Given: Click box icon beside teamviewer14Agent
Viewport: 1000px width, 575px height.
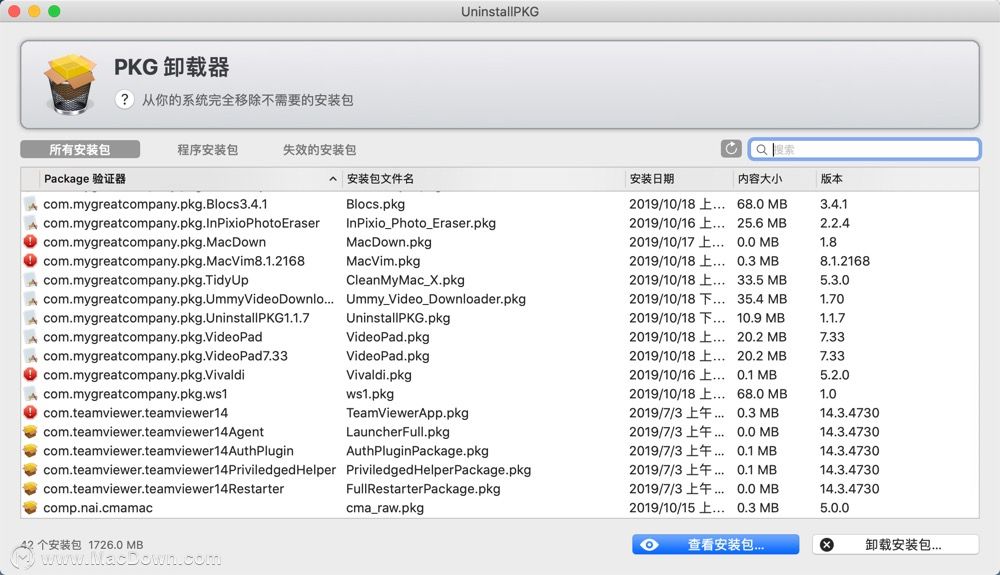Looking at the screenshot, I should tap(30, 432).
